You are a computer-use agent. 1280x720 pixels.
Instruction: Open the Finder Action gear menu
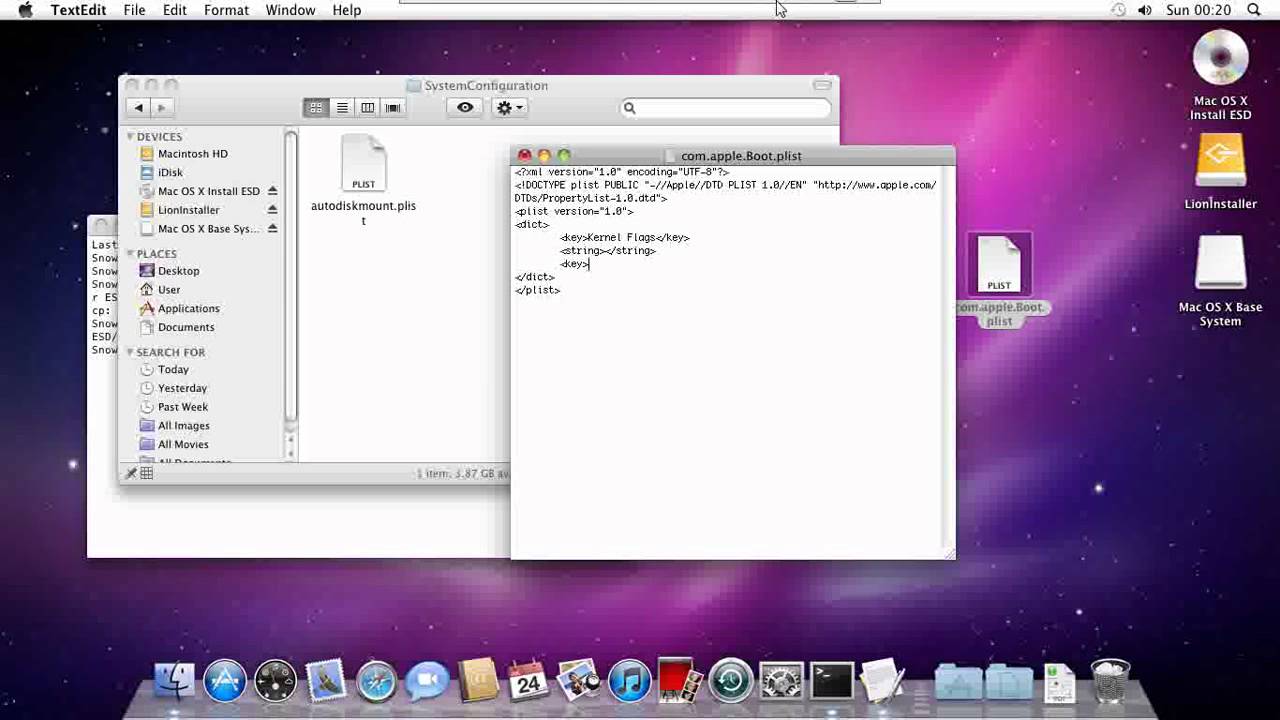[509, 108]
